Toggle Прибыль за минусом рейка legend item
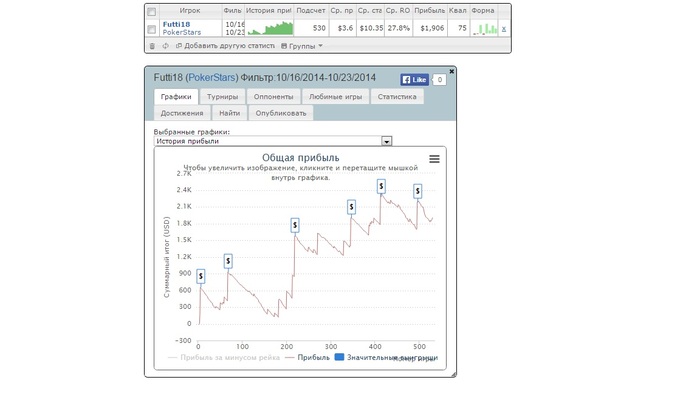The height and width of the screenshot is (394, 700). 224,357
